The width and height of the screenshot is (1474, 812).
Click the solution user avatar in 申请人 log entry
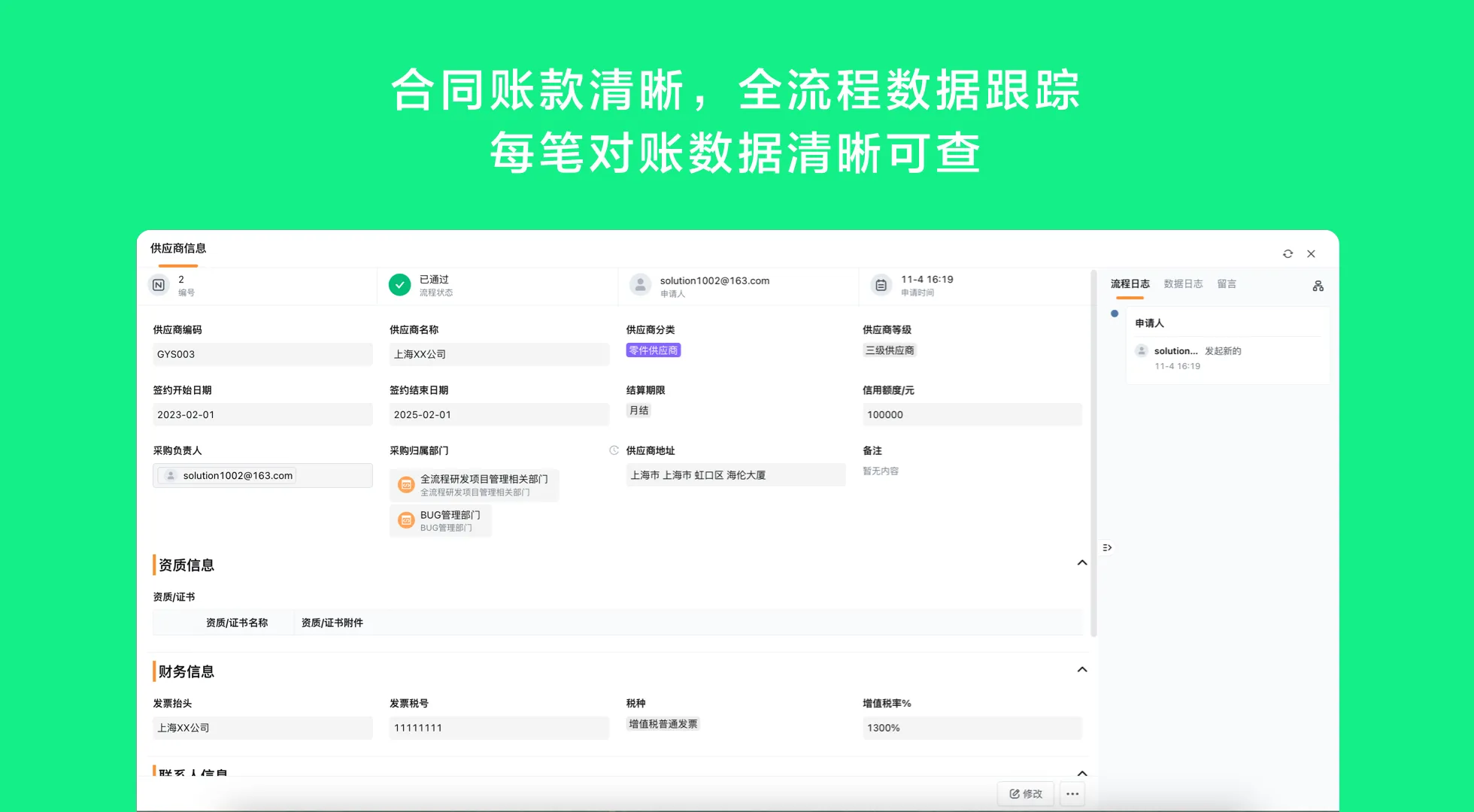[x=1141, y=351]
